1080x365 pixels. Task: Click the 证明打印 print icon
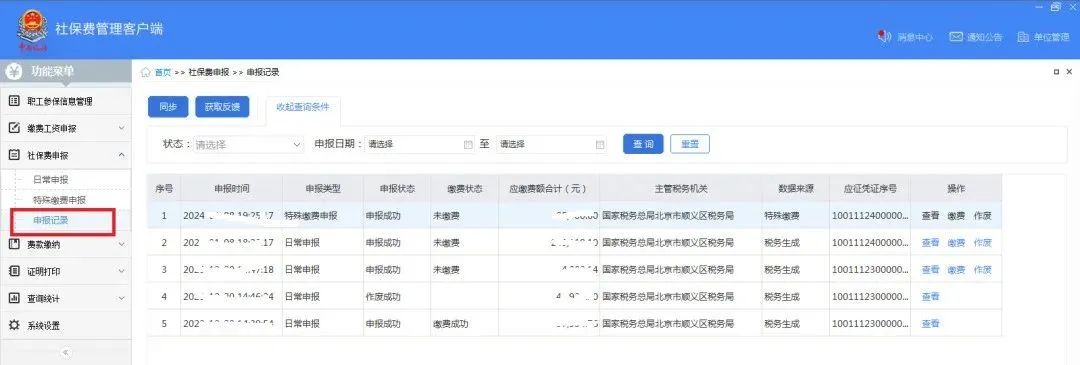pos(13,271)
